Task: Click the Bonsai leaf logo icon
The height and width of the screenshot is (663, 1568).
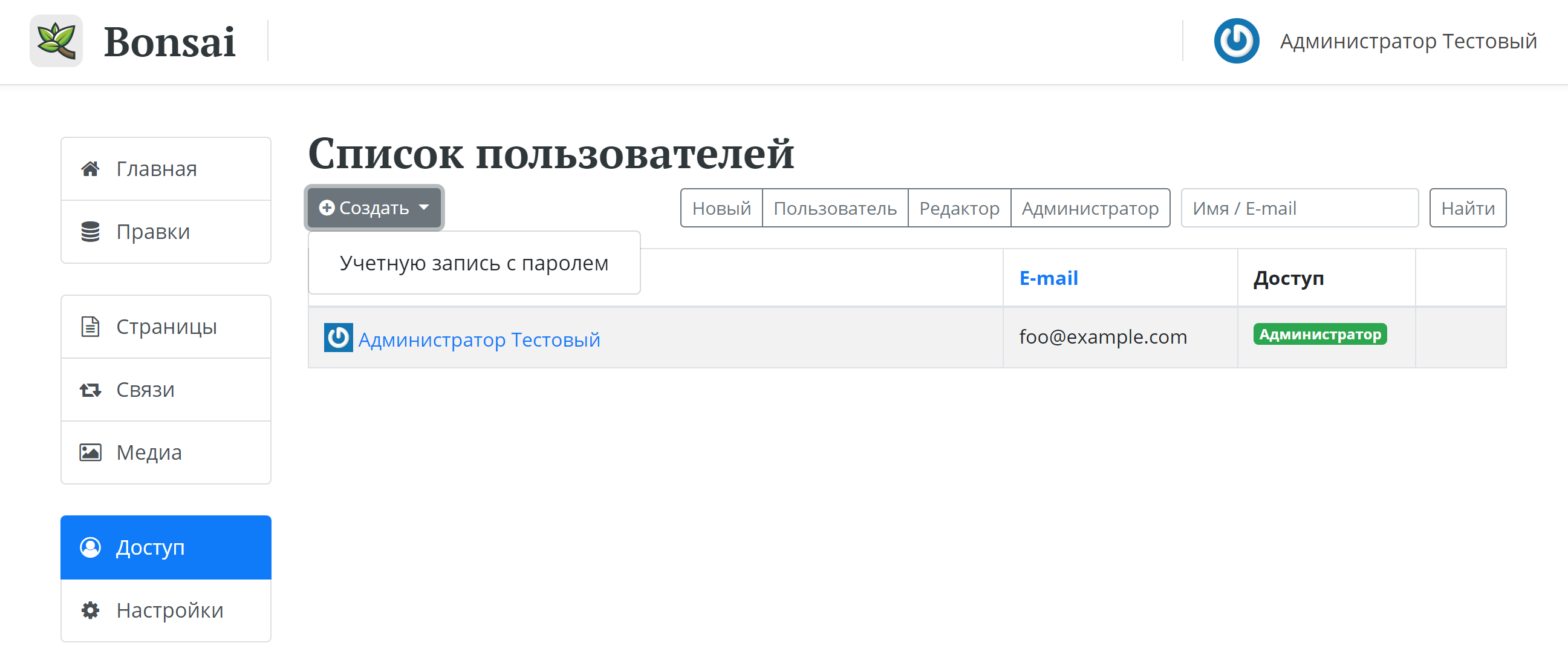Action: 56,41
